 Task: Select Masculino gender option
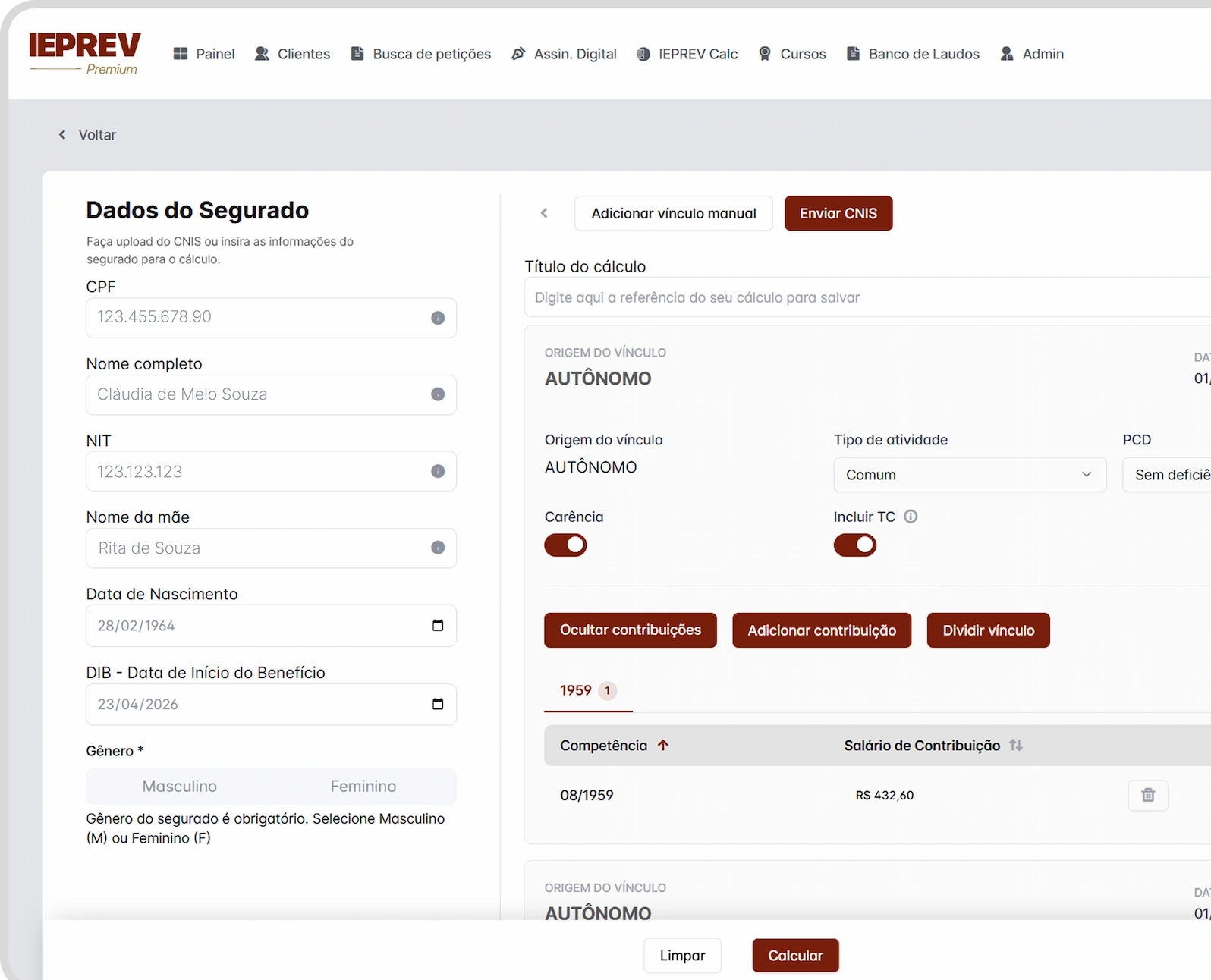click(180, 787)
